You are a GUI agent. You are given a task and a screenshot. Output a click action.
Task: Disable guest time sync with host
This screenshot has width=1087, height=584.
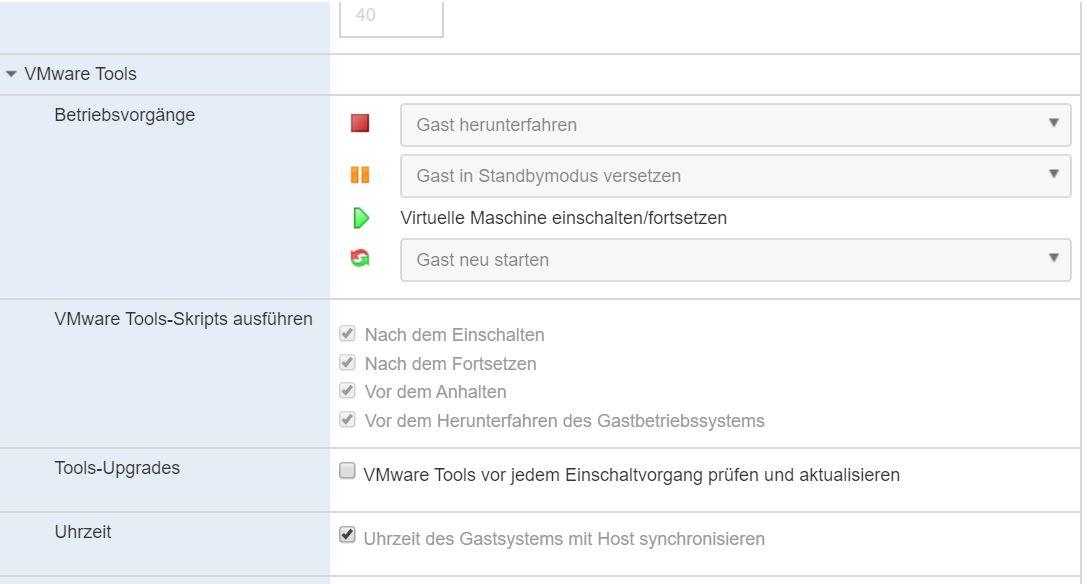(348, 536)
